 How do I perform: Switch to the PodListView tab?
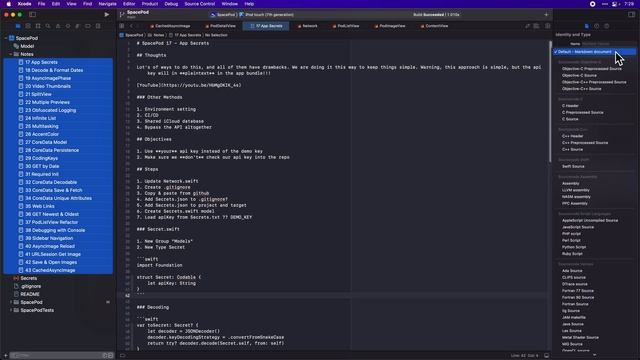click(346, 26)
